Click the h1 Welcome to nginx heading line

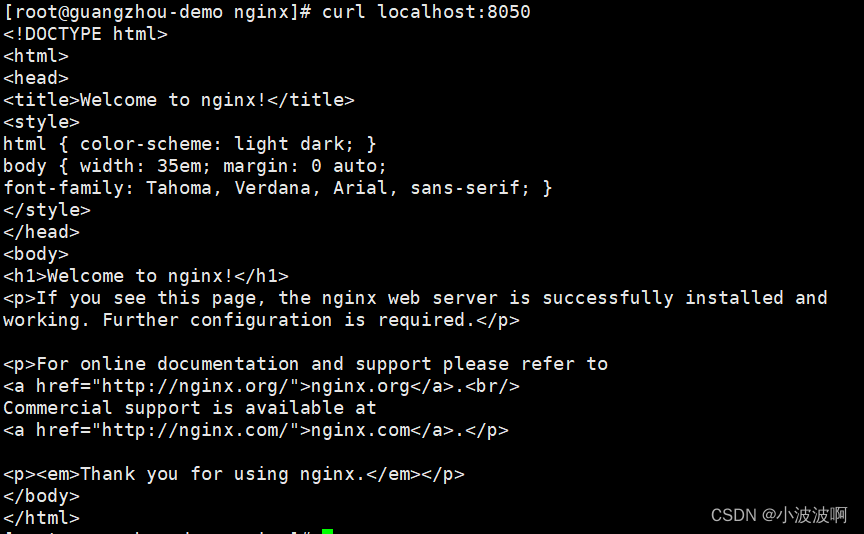pyautogui.click(x=145, y=276)
